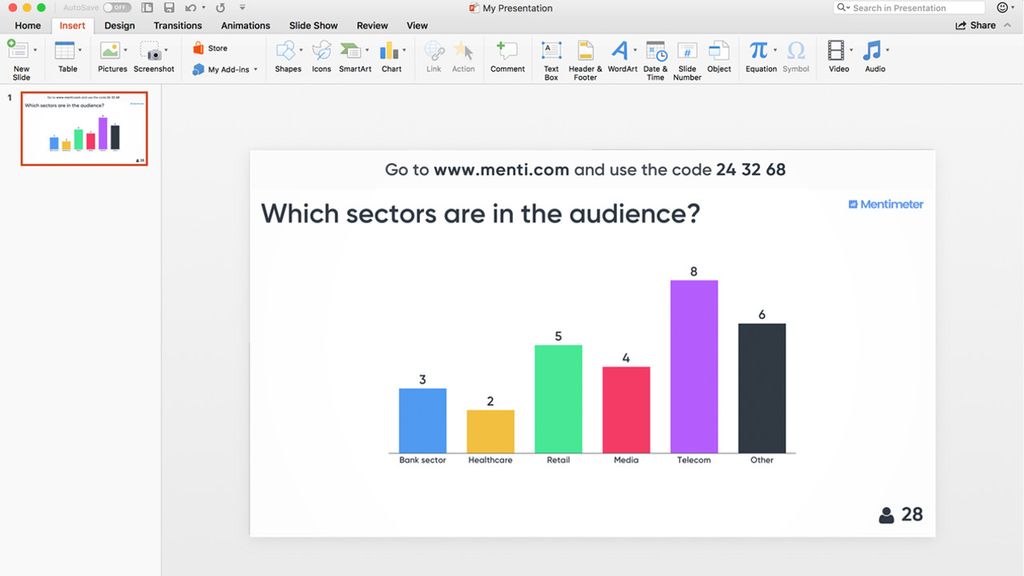Open the Header & Footer dialog
Viewport: 1024px width, 576px height.
point(584,57)
